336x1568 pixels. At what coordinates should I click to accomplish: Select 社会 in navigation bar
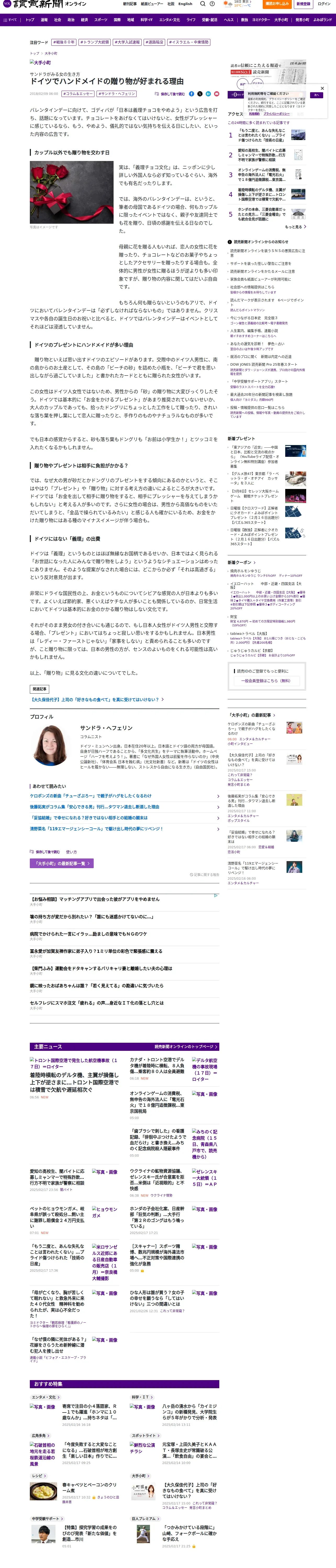[57, 20]
